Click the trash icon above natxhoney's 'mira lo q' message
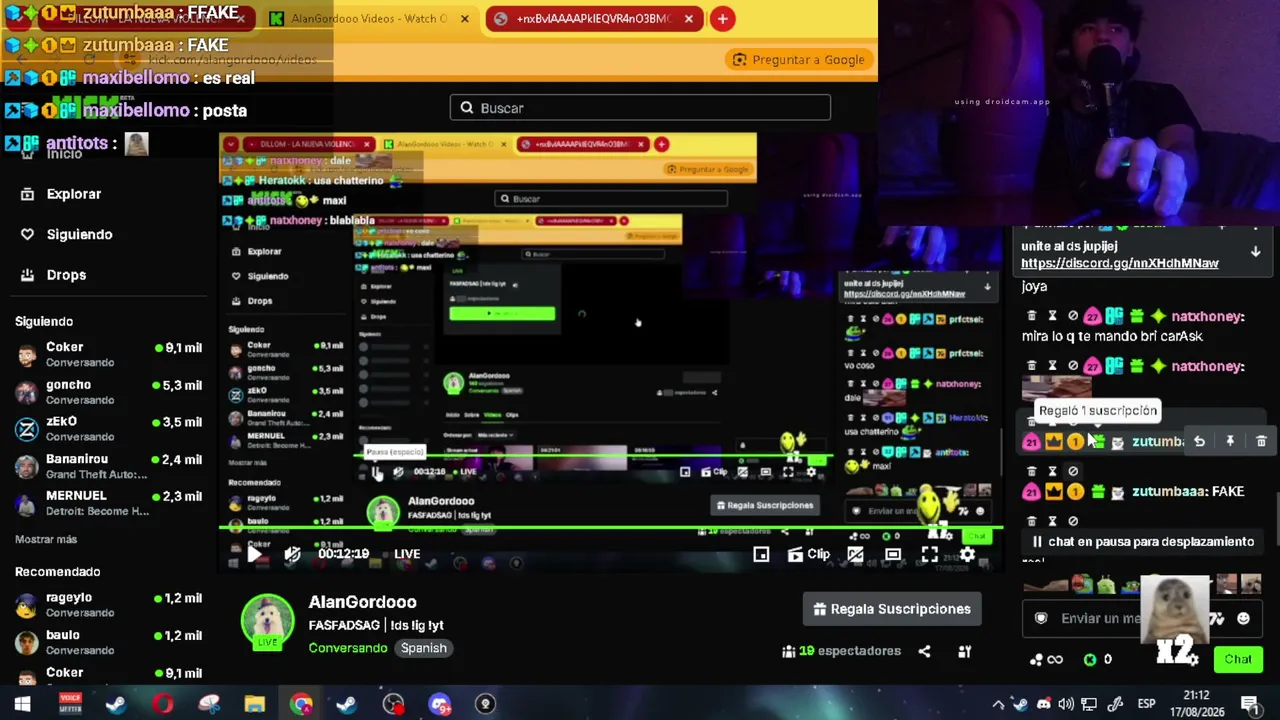 pos(1032,316)
